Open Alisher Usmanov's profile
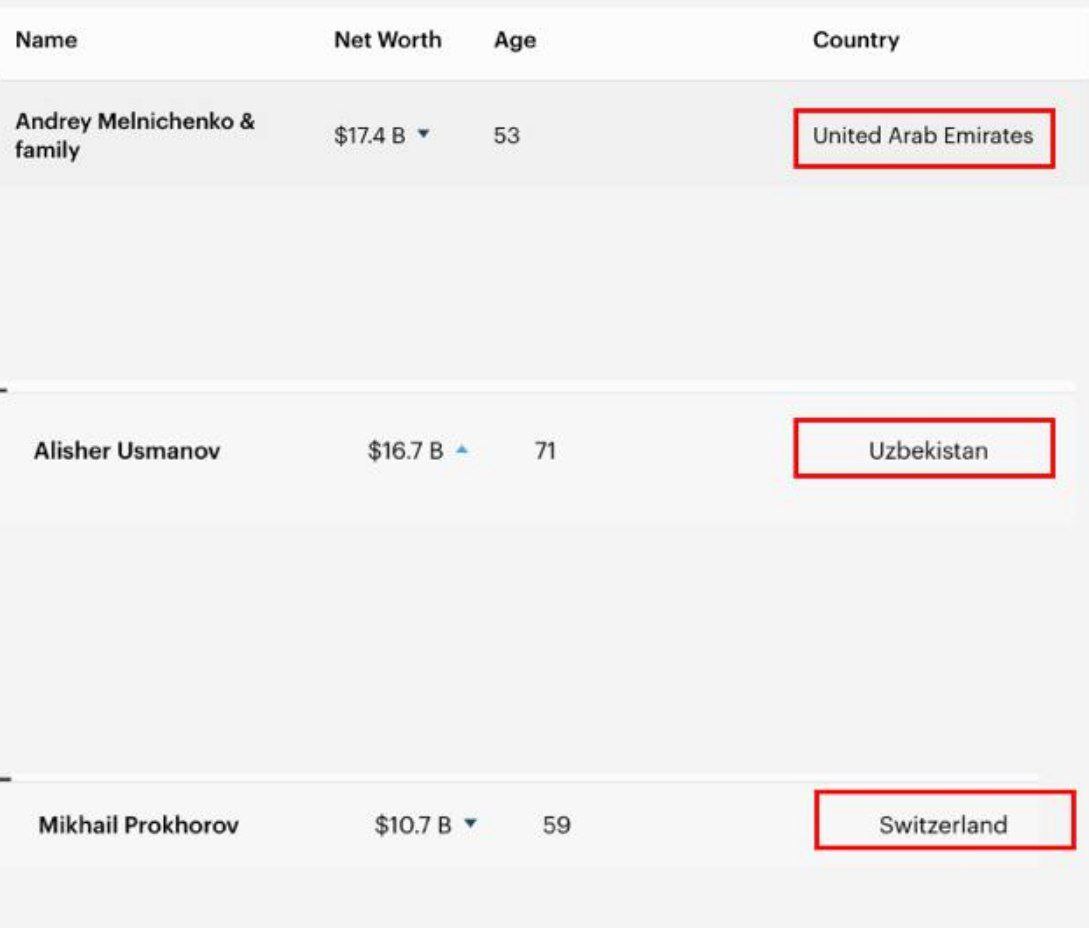Screen dimensions: 1089x928 click(127, 451)
